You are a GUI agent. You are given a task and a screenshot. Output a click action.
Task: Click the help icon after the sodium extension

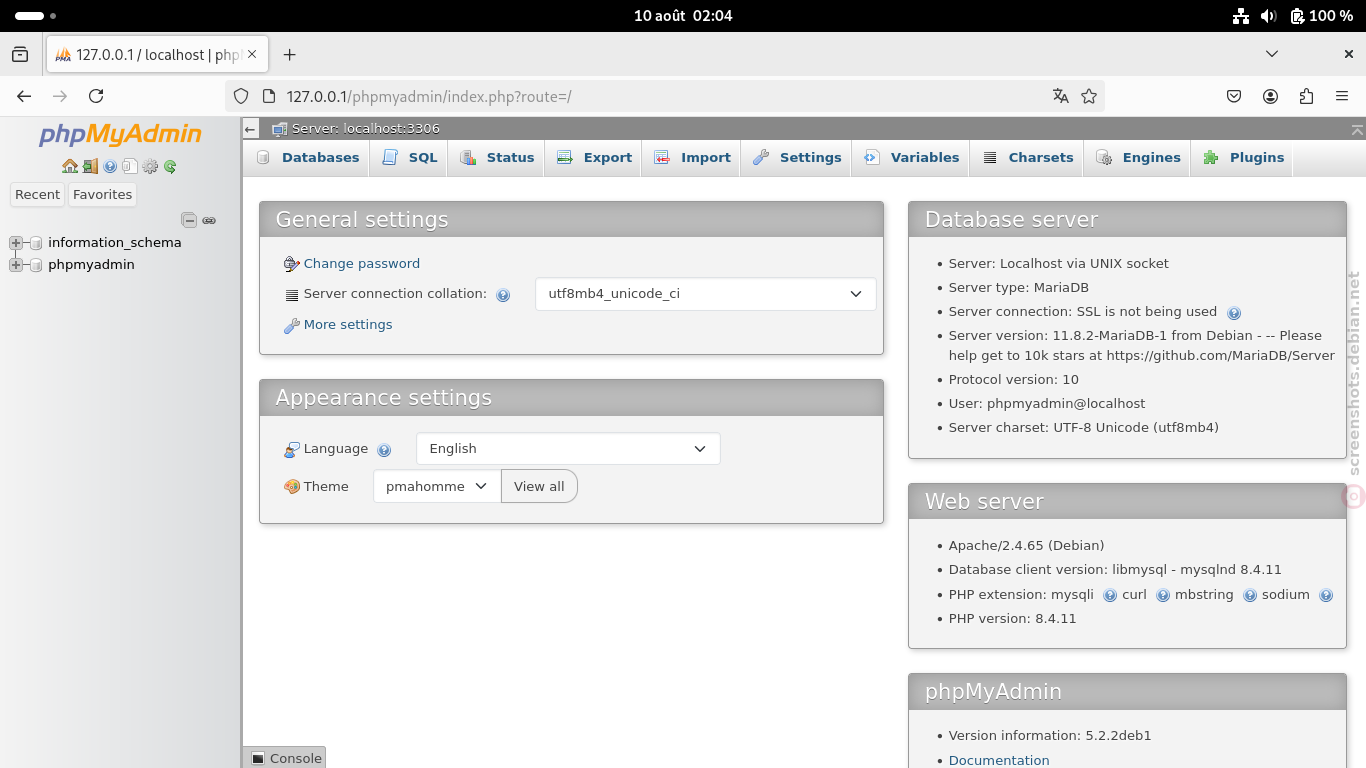(1326, 595)
